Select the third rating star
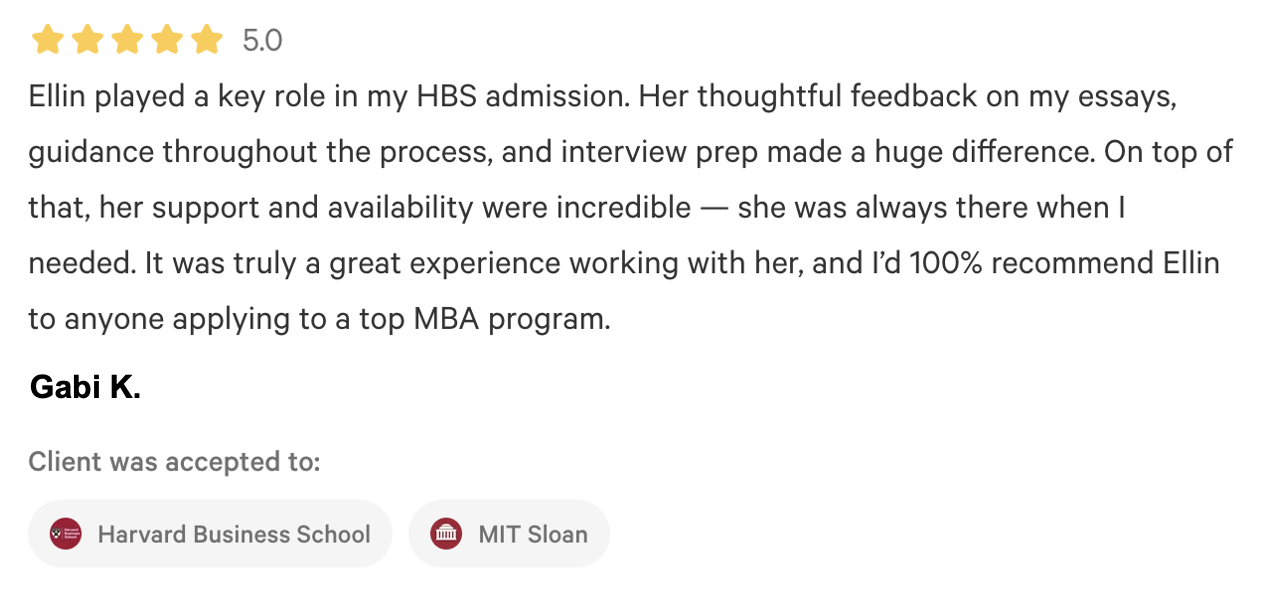The image size is (1270, 596). pyautogui.click(x=127, y=40)
